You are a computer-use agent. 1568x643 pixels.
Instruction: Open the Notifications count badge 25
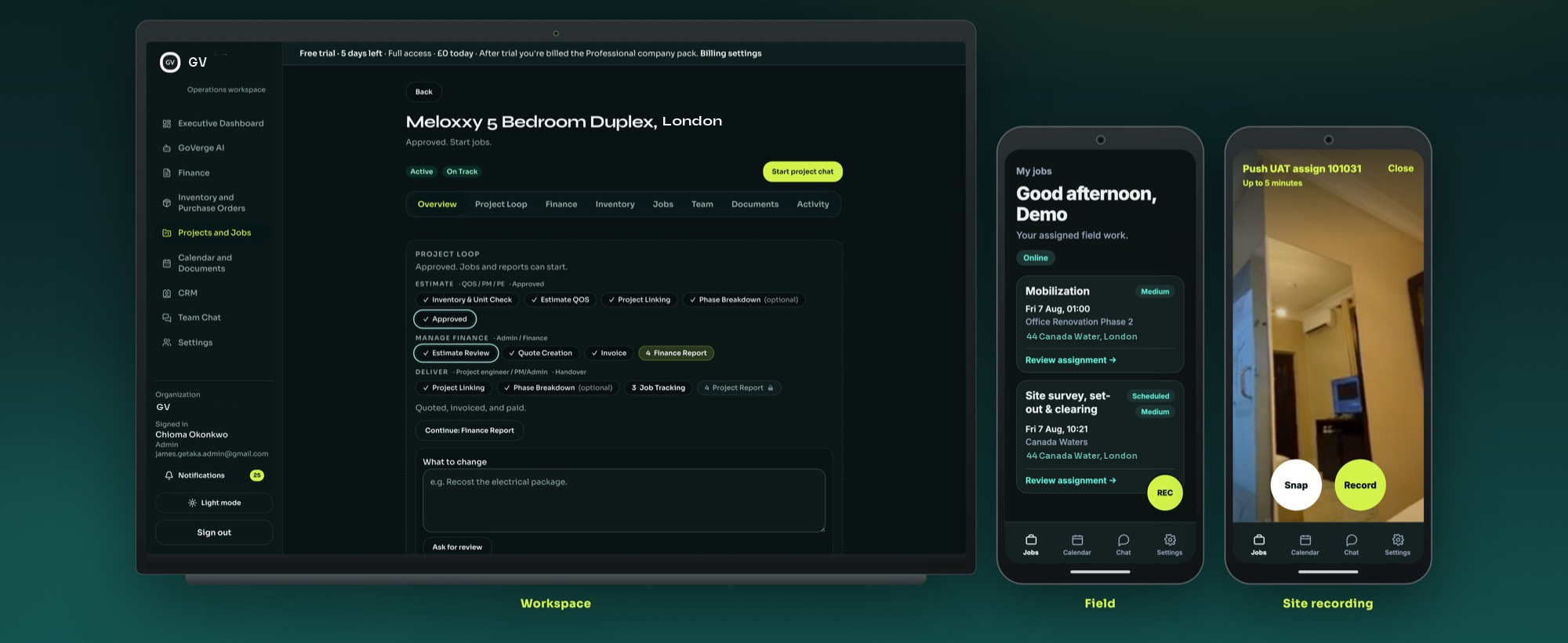click(256, 475)
